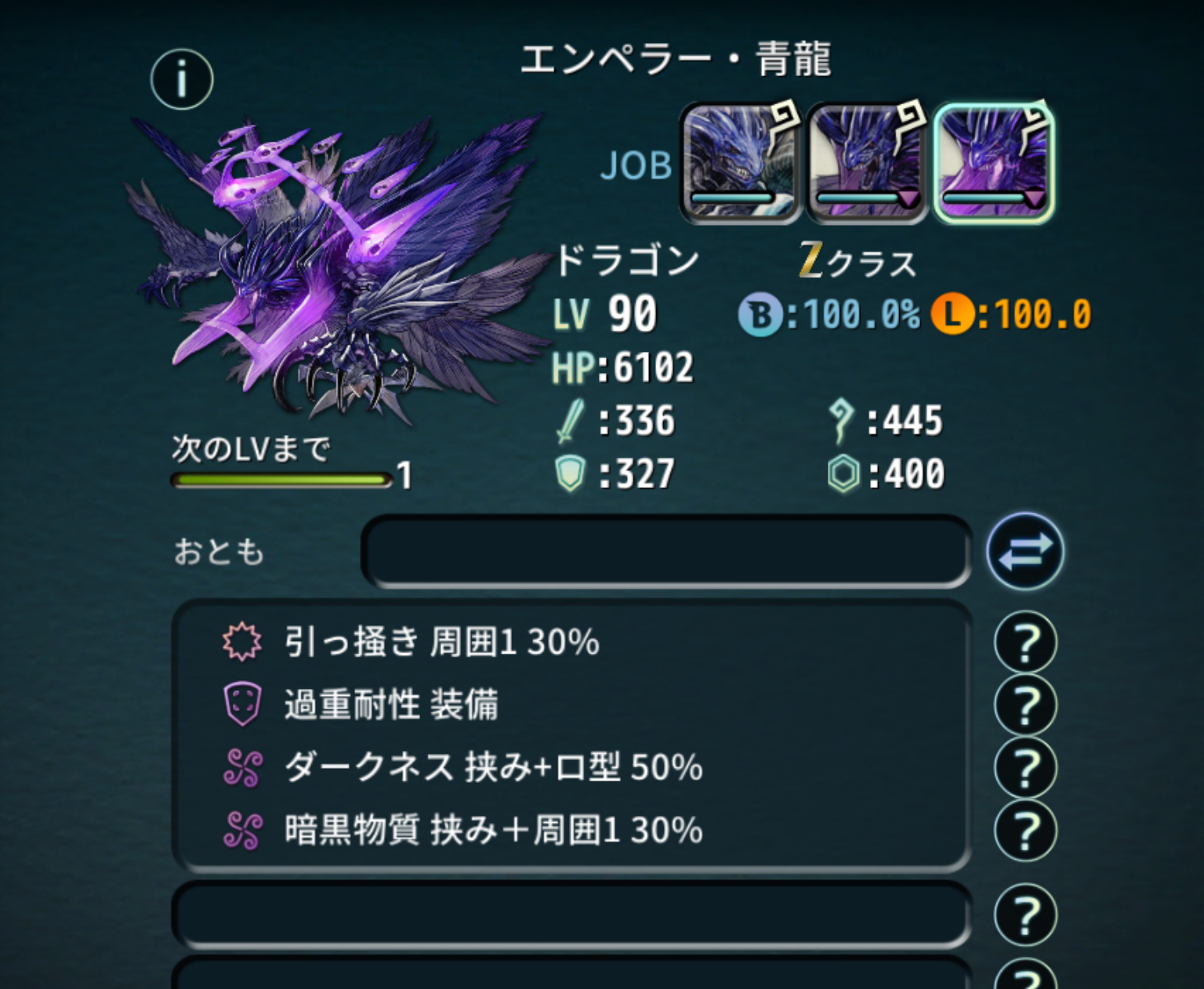Select the highlighted third JOB portrait
1204x989 pixels.
tap(994, 162)
